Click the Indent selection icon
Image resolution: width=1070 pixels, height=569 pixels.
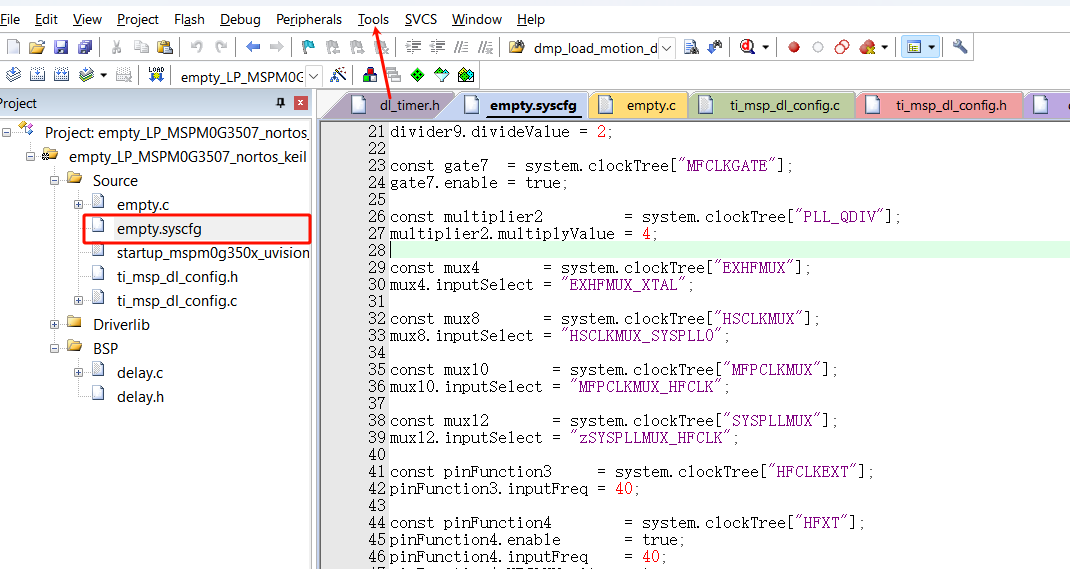click(x=413, y=47)
